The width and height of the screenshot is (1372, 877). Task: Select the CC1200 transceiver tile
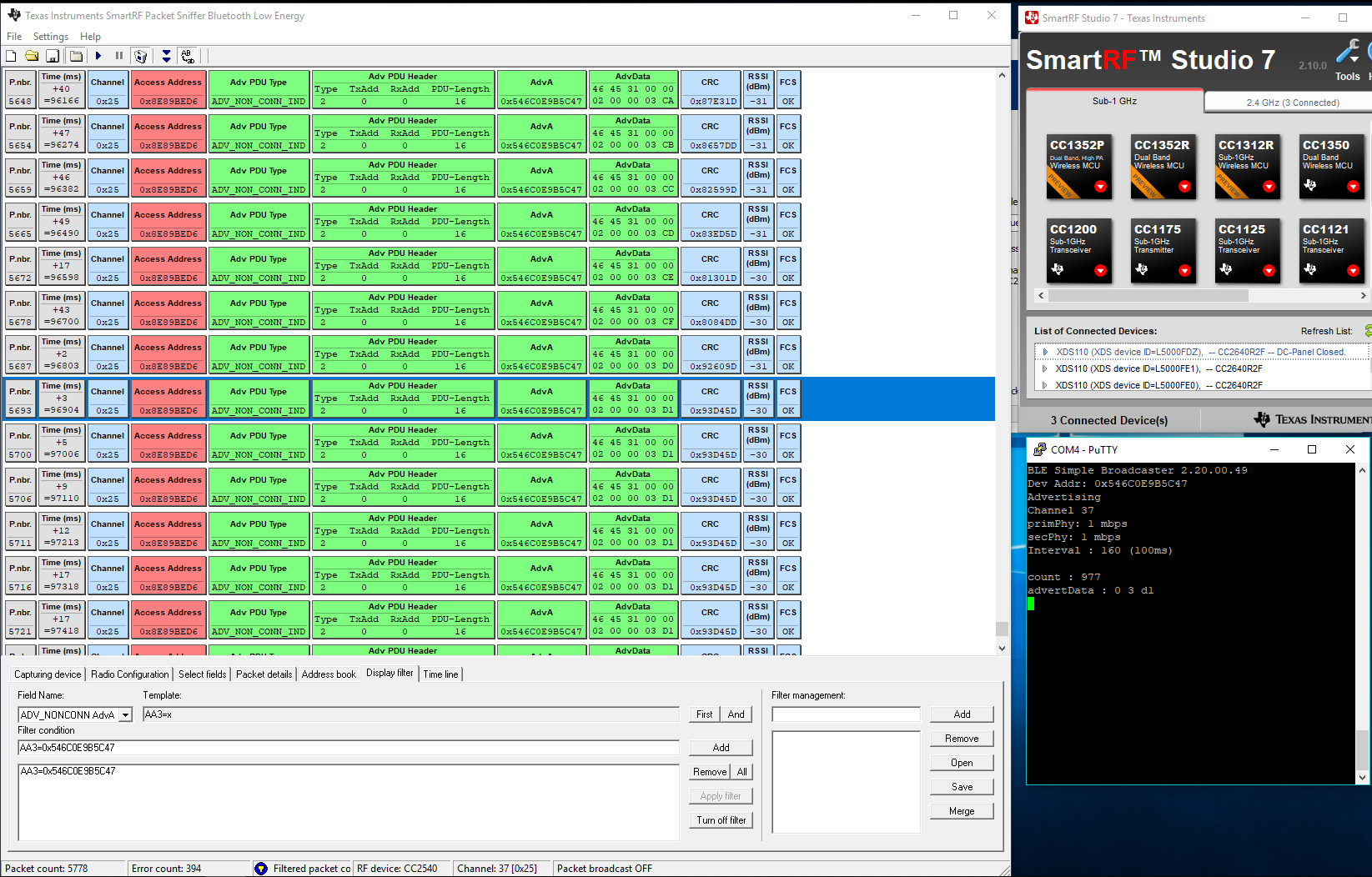(1078, 251)
